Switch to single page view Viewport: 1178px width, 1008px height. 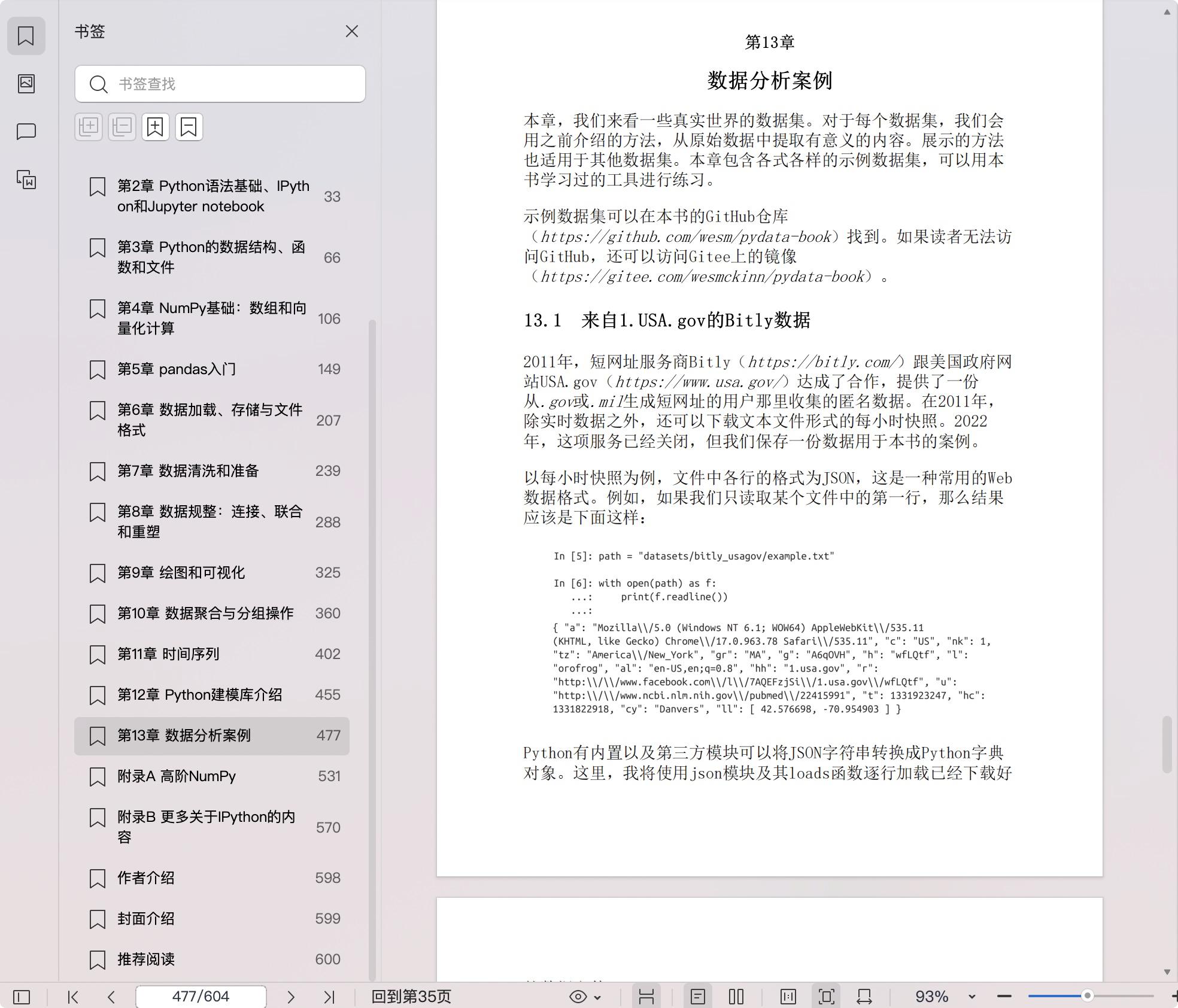pos(697,997)
